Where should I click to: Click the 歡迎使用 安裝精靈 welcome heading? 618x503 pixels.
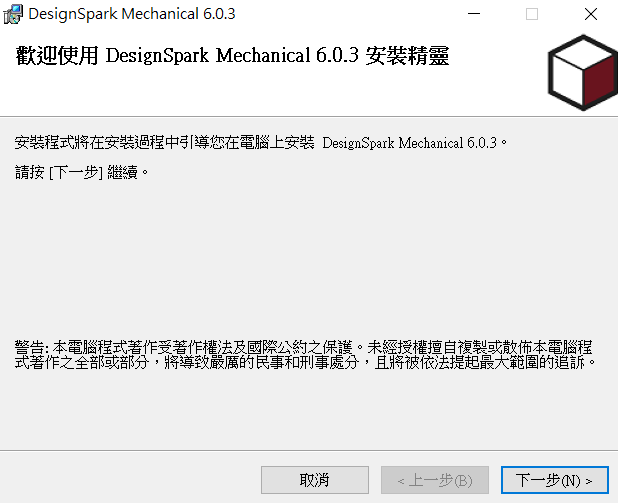(x=232, y=56)
